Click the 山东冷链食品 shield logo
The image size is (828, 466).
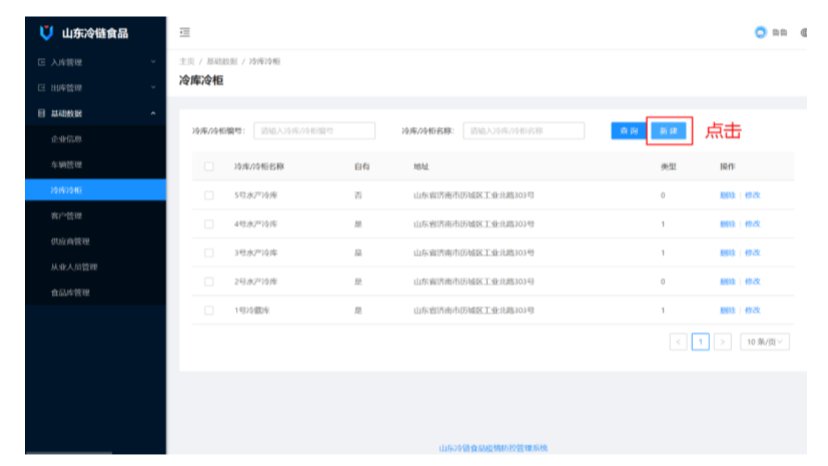tap(45, 32)
